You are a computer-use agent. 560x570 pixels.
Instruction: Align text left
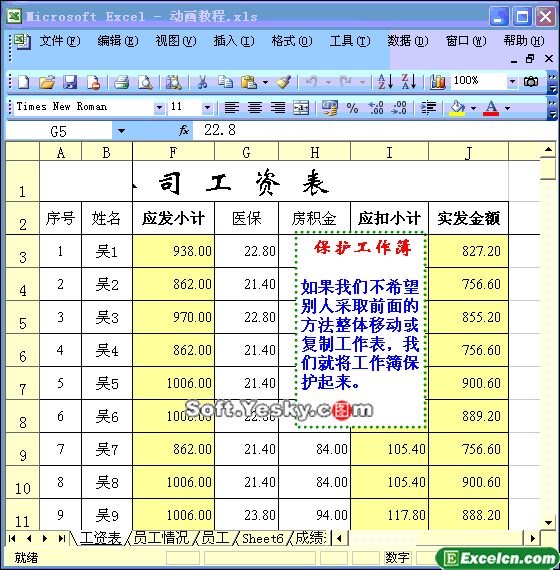pyautogui.click(x=231, y=108)
